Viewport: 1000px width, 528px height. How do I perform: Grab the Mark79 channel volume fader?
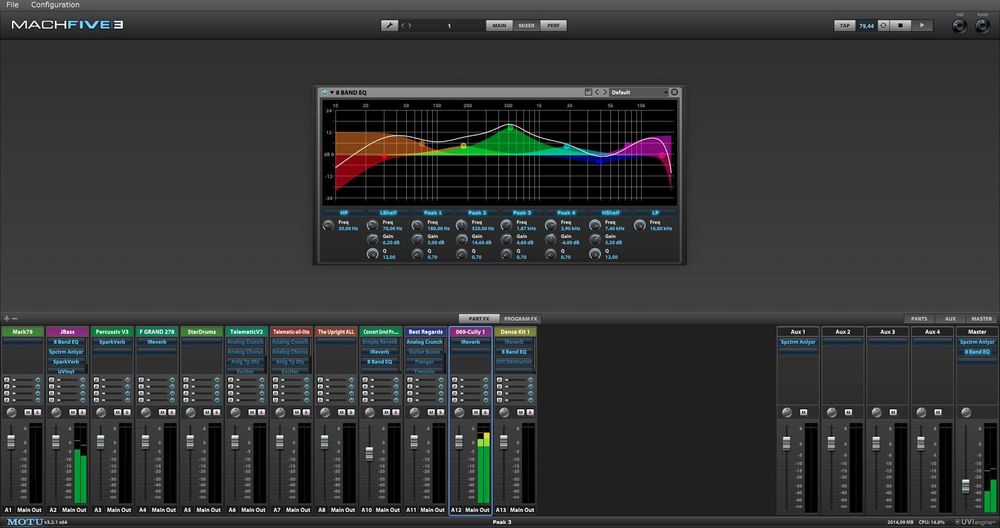click(11, 441)
